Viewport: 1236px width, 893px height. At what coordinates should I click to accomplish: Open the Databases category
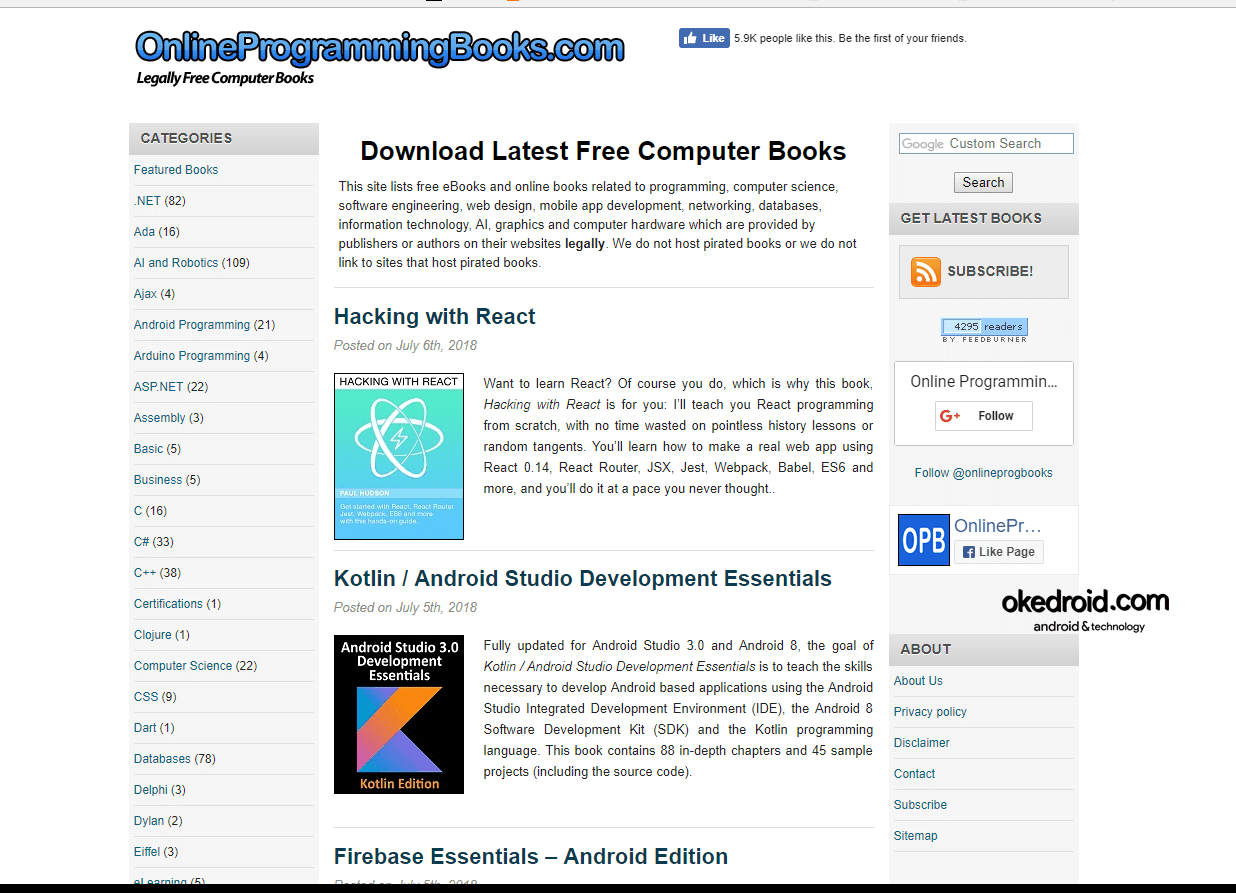point(162,759)
